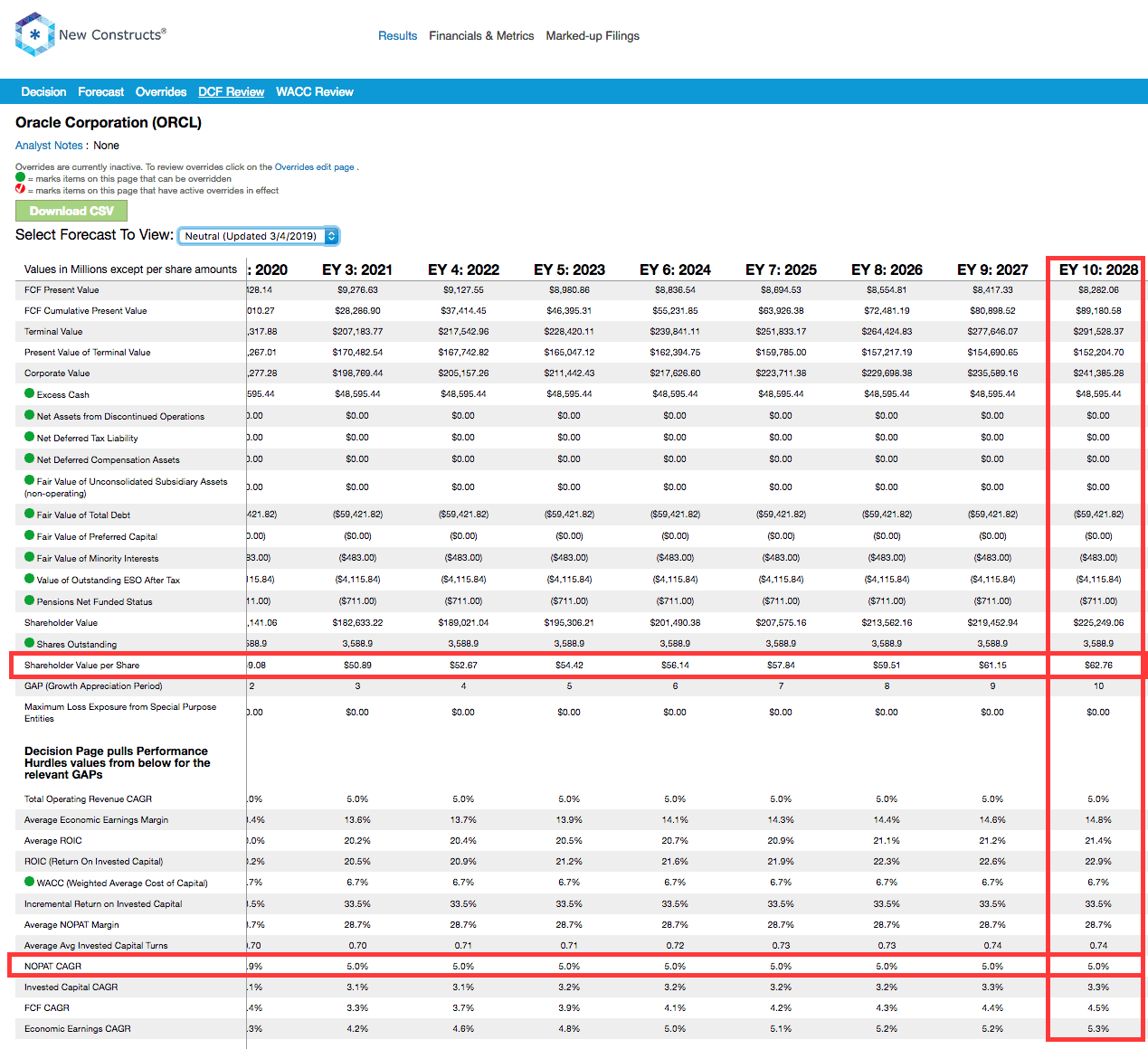This screenshot has height=1049, width=1148.
Task: Select Economic Earnings CAGR 5.3% cell
Action: point(1098,1029)
